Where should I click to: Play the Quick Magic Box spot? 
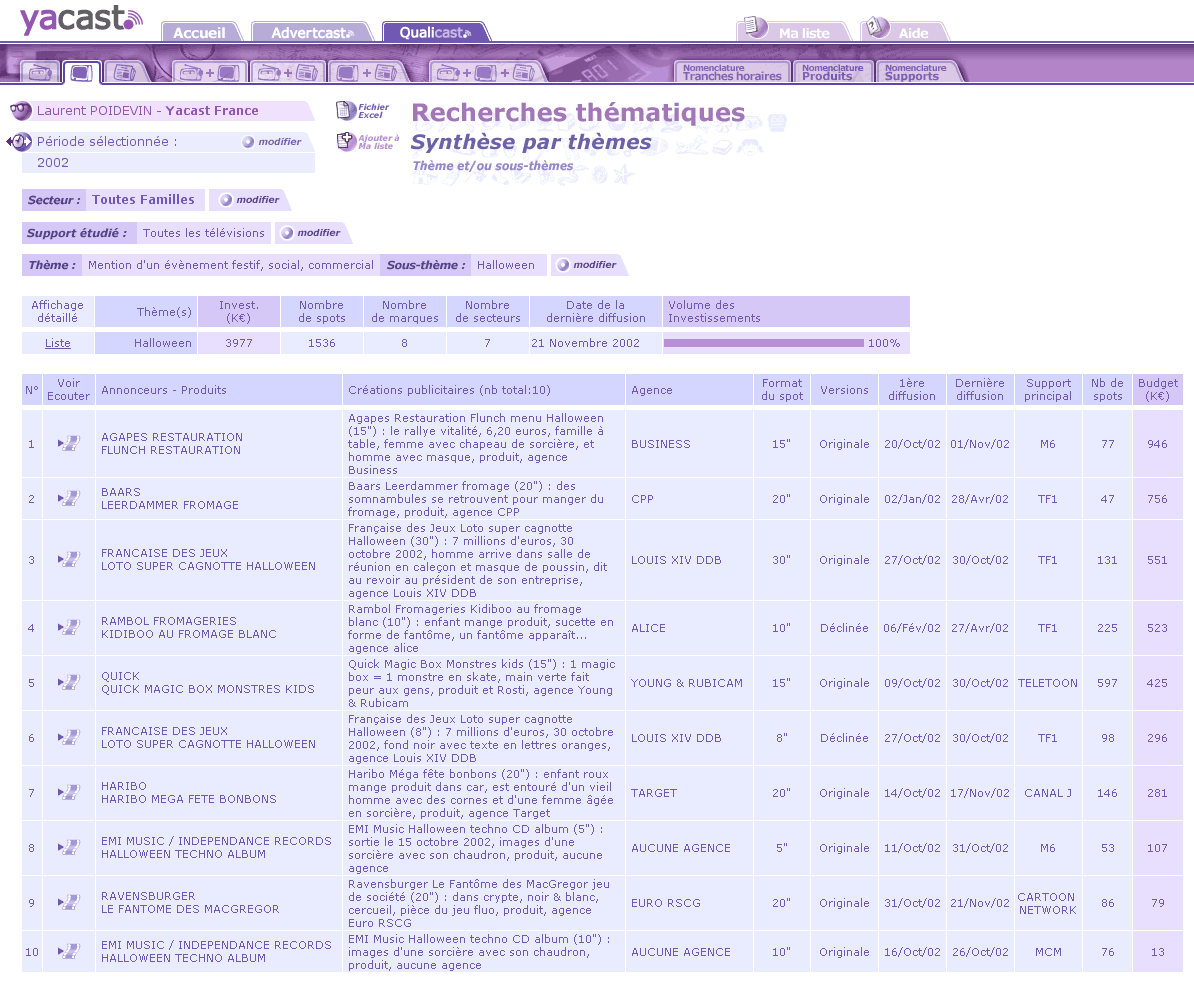tap(69, 683)
